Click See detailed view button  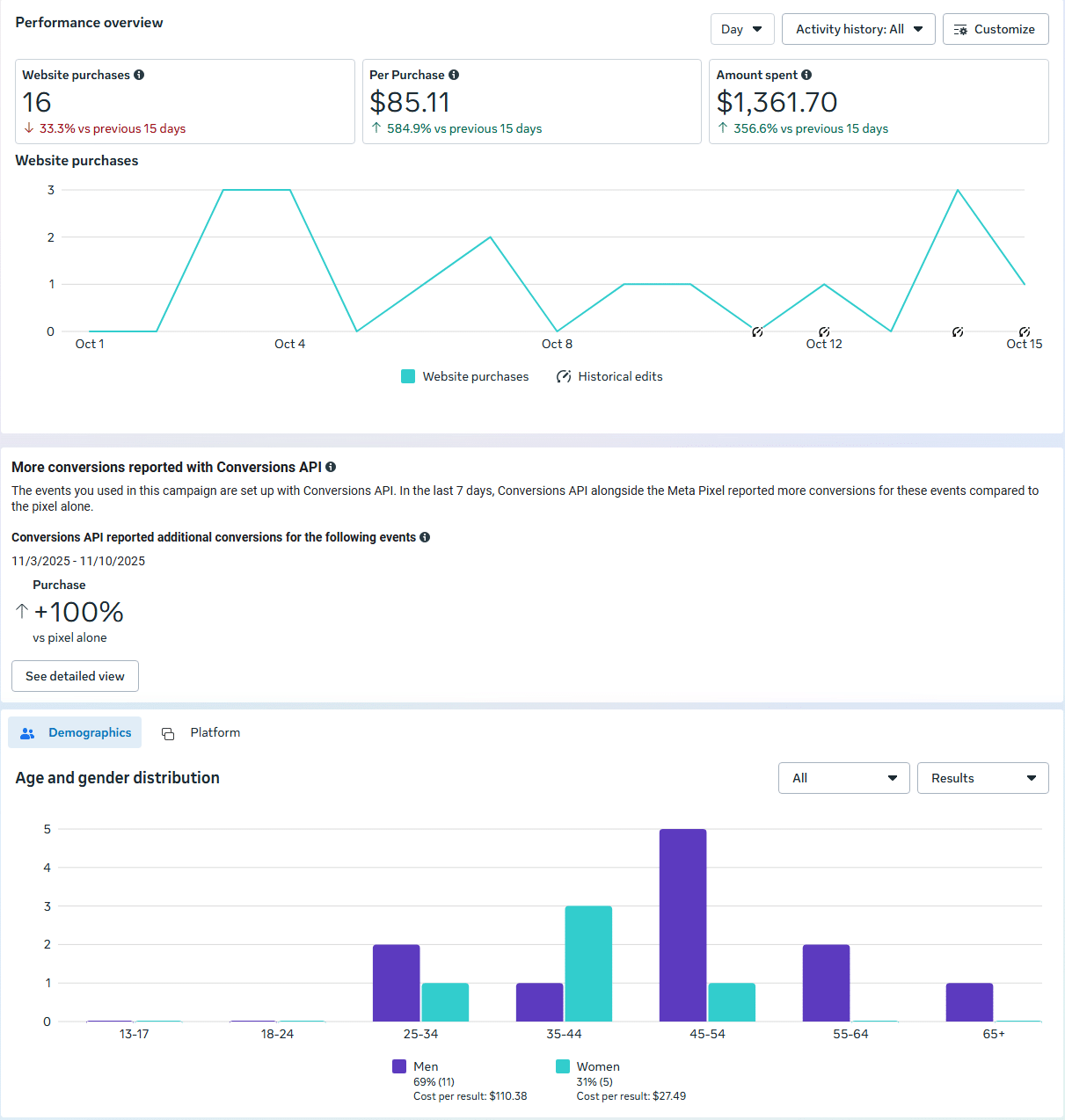coord(75,676)
